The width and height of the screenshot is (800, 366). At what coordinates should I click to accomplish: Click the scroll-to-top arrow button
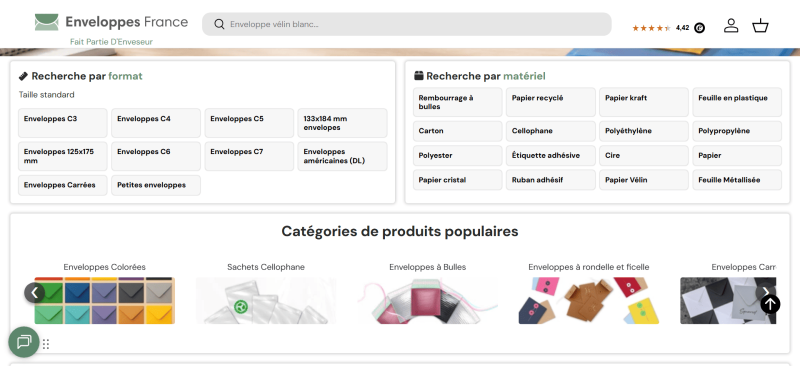770,304
